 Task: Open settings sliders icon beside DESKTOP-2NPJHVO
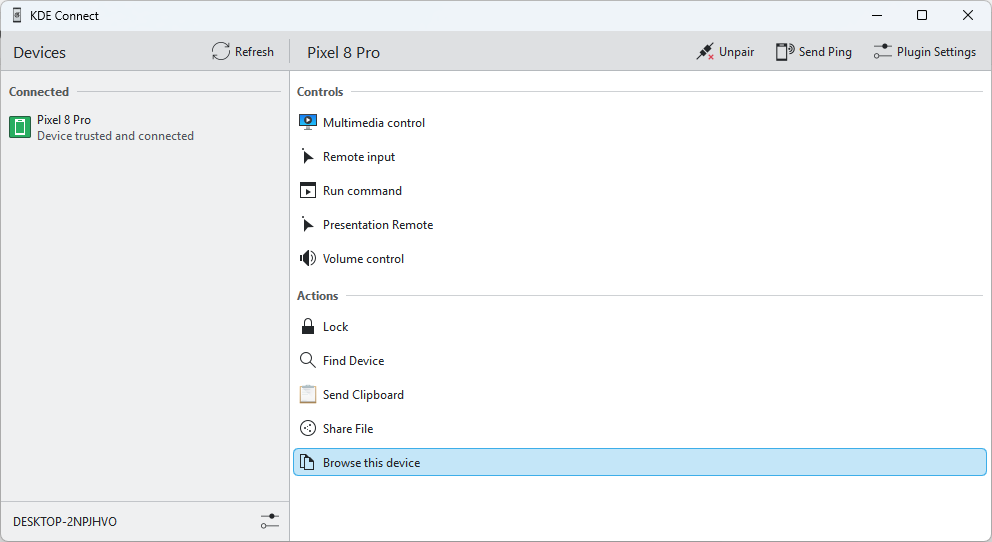269,521
